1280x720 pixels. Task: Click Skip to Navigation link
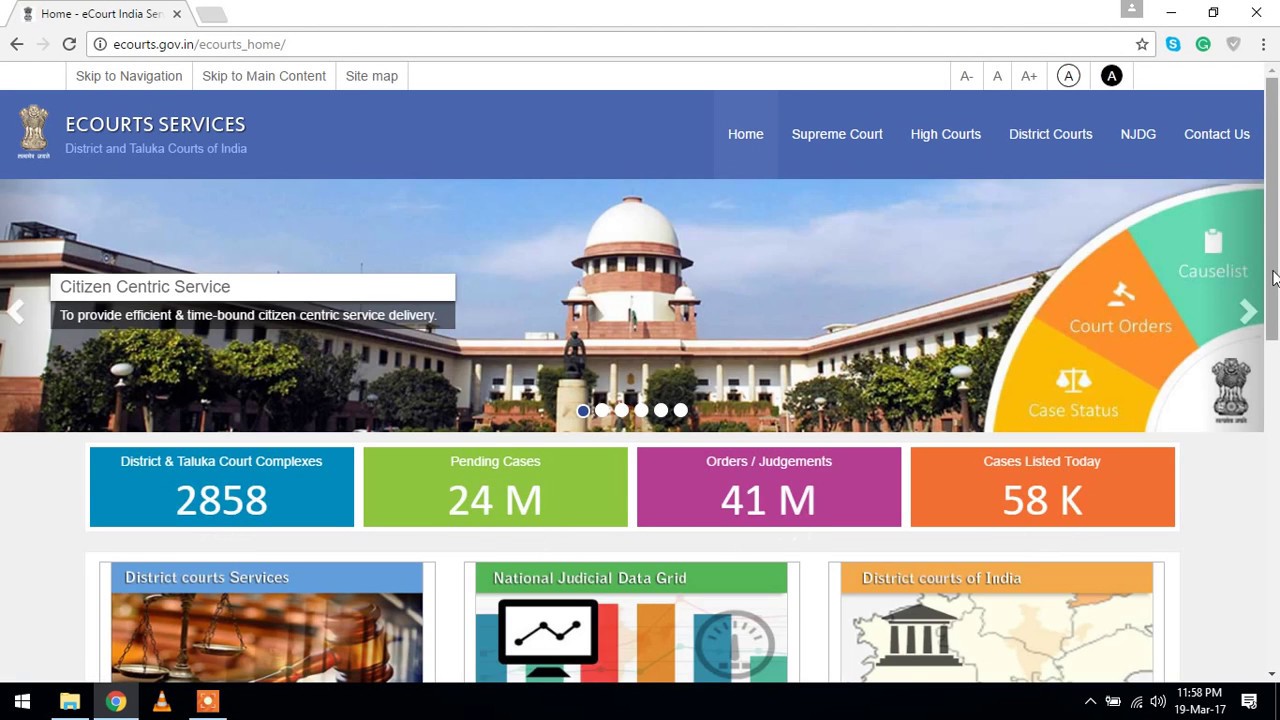pyautogui.click(x=129, y=76)
